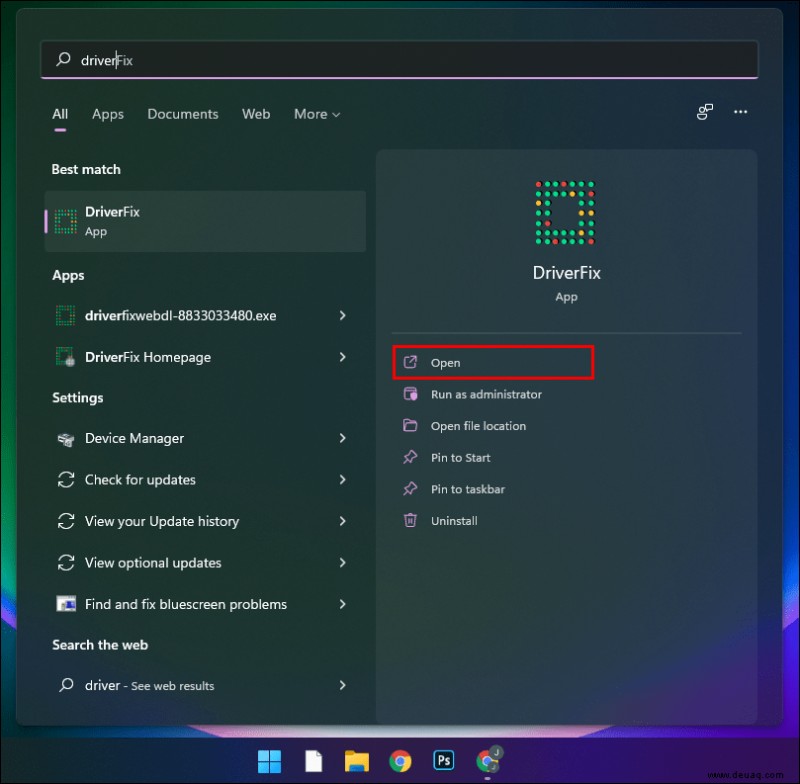Expand the chevron for driver web results
Image resolution: width=800 pixels, height=784 pixels.
pos(342,685)
